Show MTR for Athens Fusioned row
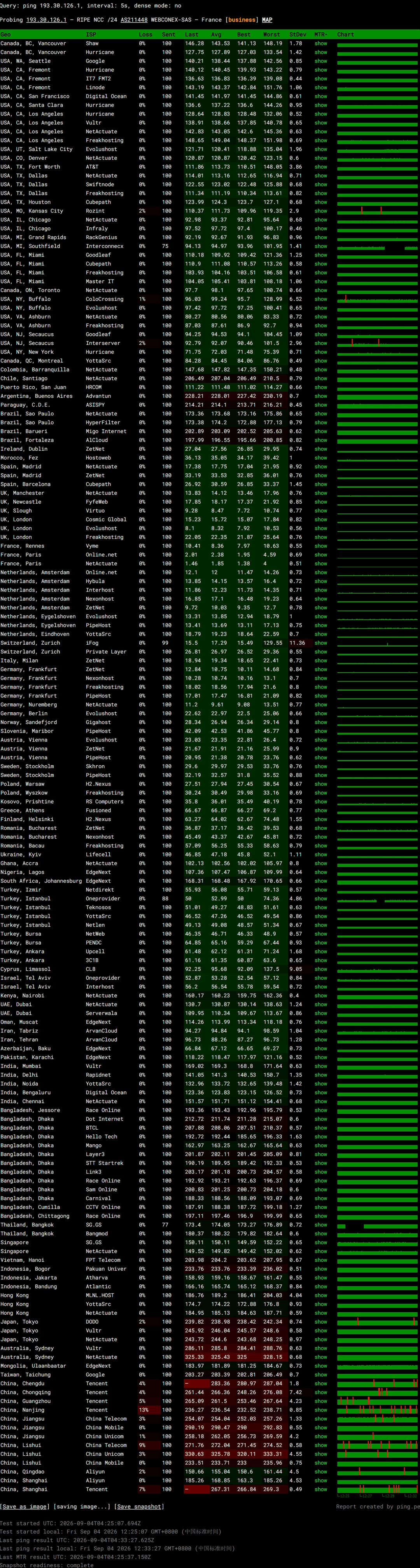 coord(320,811)
